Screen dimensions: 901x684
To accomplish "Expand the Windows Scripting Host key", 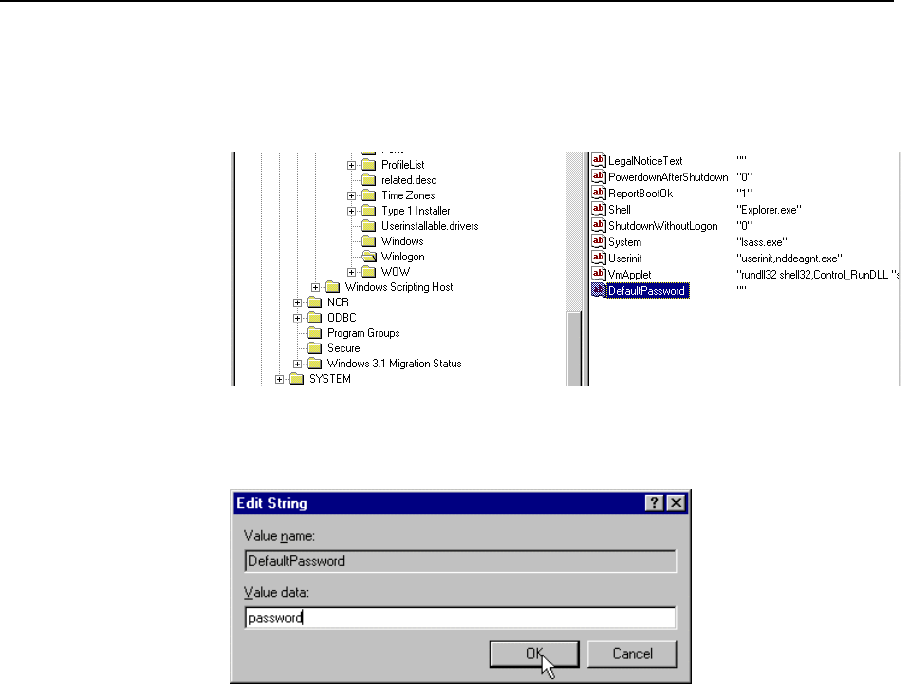I will point(315,287).
